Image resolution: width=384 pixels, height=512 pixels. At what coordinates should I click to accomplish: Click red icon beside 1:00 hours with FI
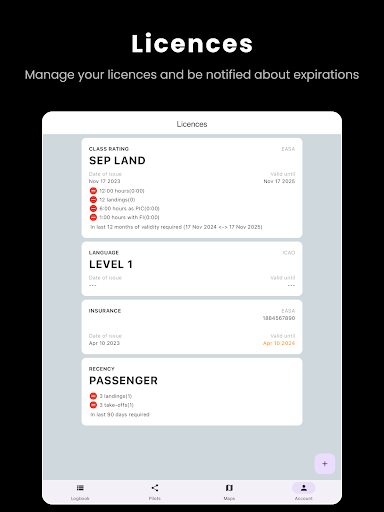tap(93, 217)
